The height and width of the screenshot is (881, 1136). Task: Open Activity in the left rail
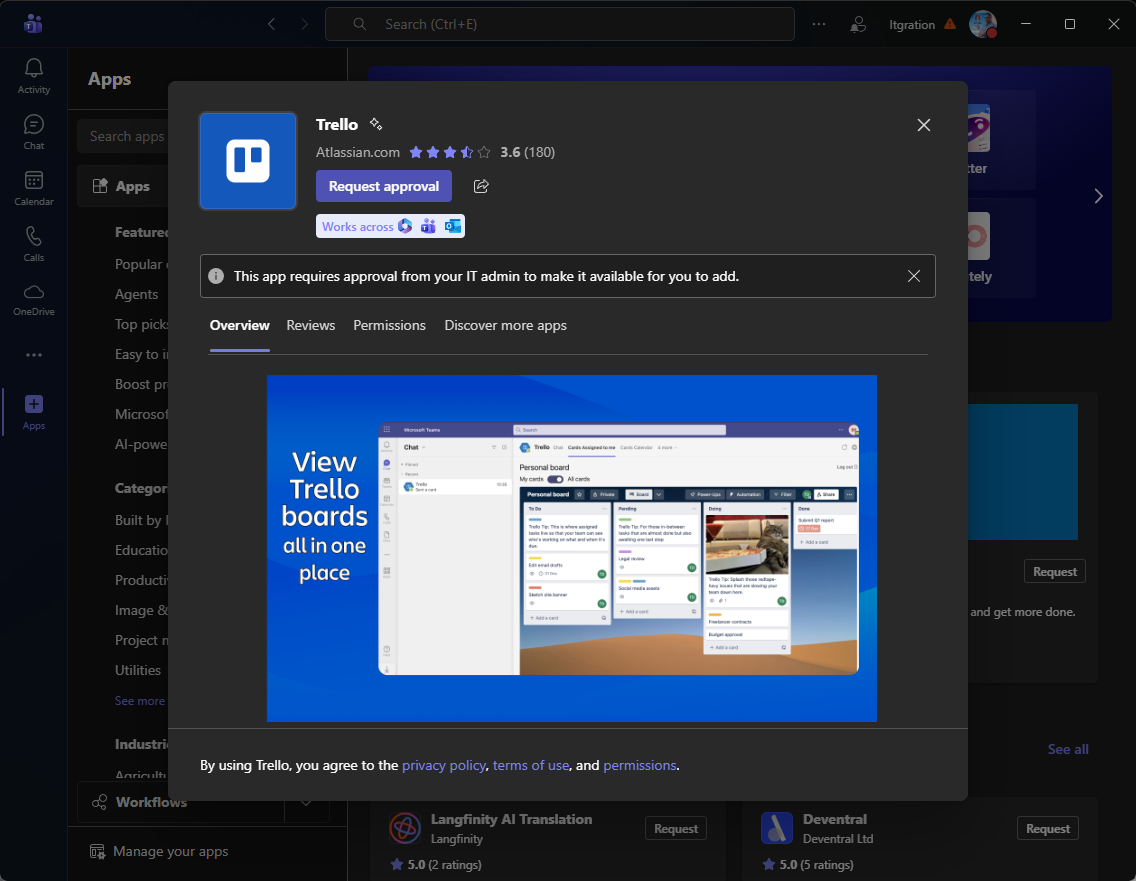[x=34, y=76]
